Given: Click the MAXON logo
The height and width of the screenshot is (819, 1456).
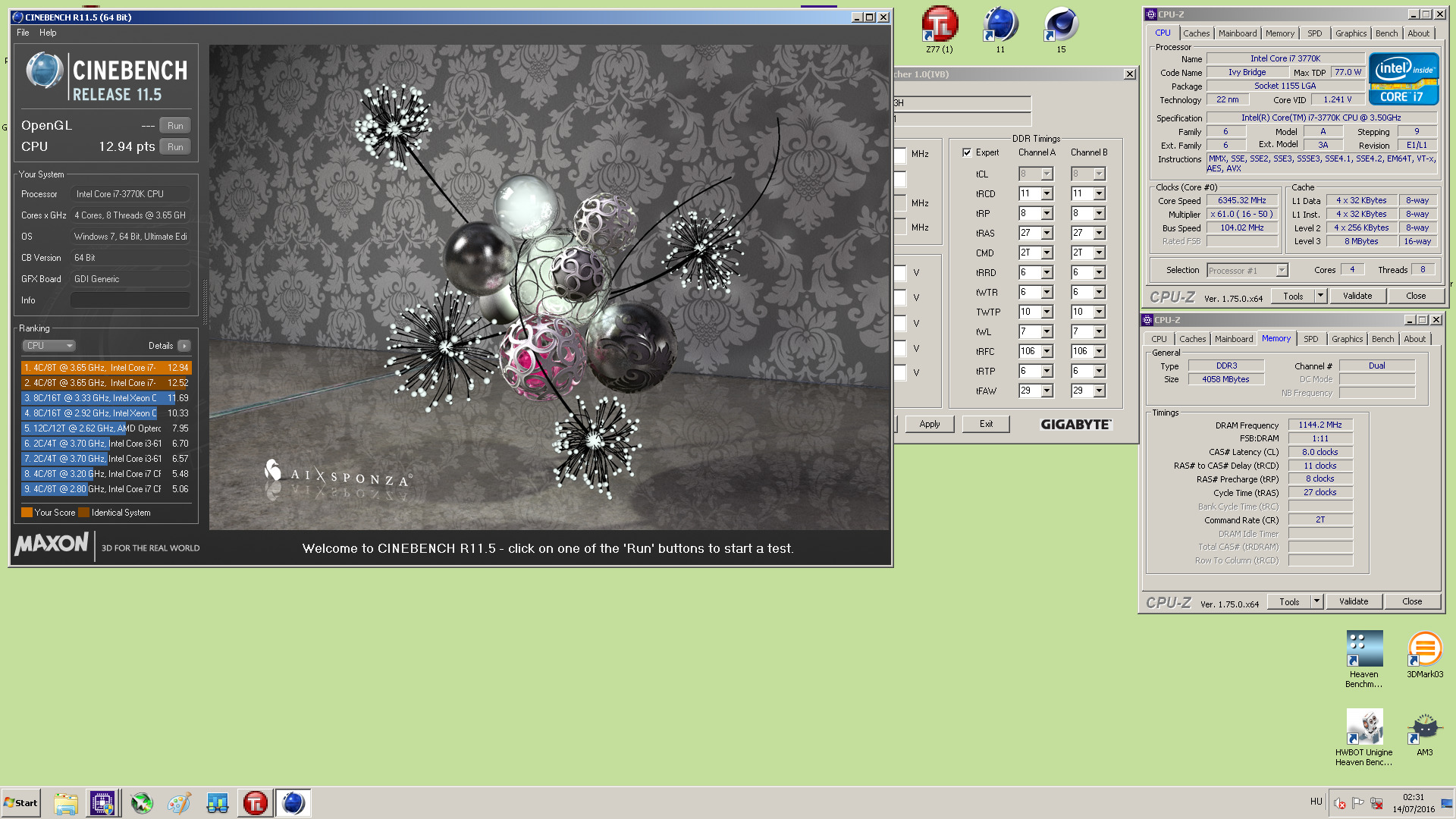Looking at the screenshot, I should pos(52,544).
